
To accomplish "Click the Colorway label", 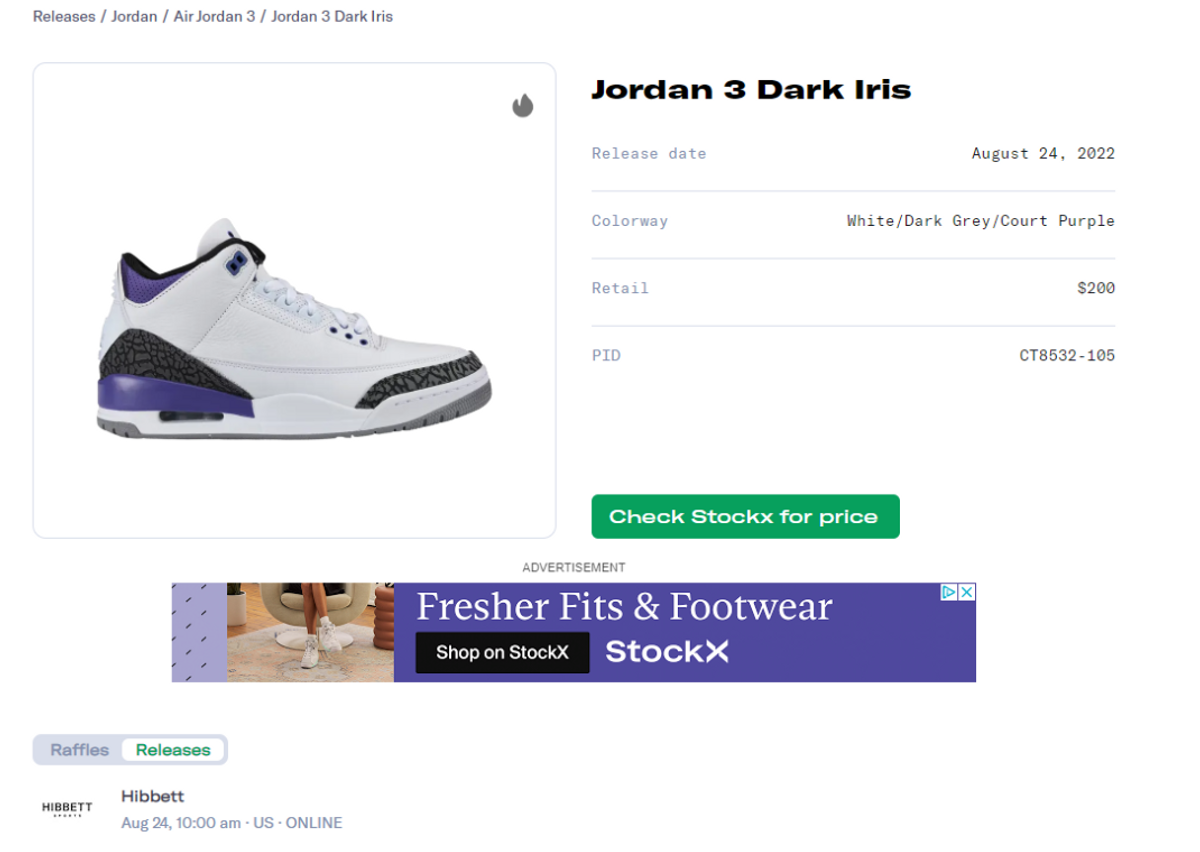I will [x=629, y=221].
